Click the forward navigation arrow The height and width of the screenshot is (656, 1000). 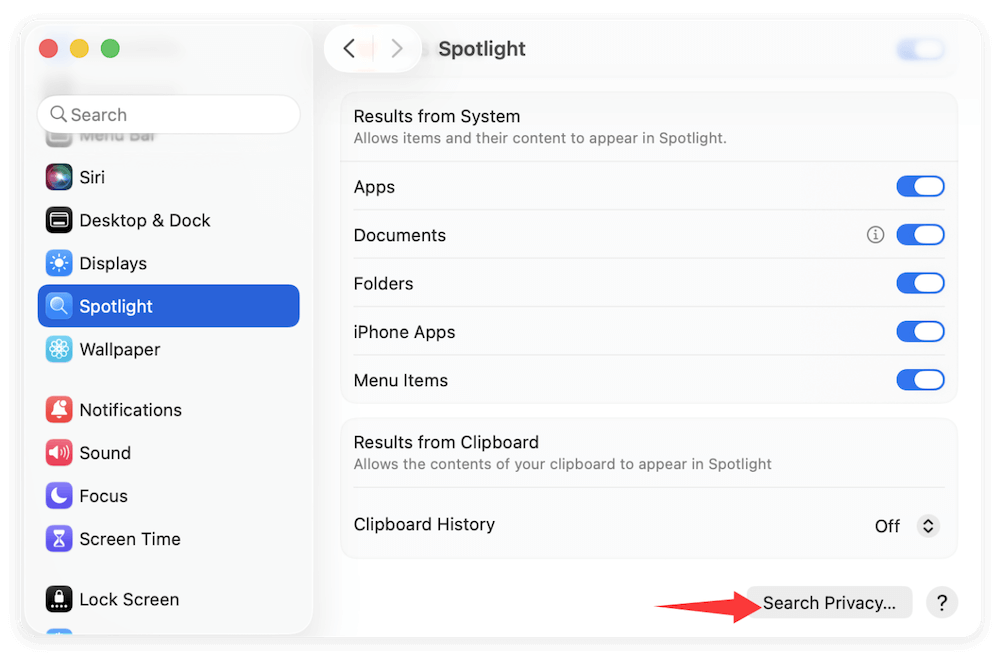pyautogui.click(x=396, y=47)
